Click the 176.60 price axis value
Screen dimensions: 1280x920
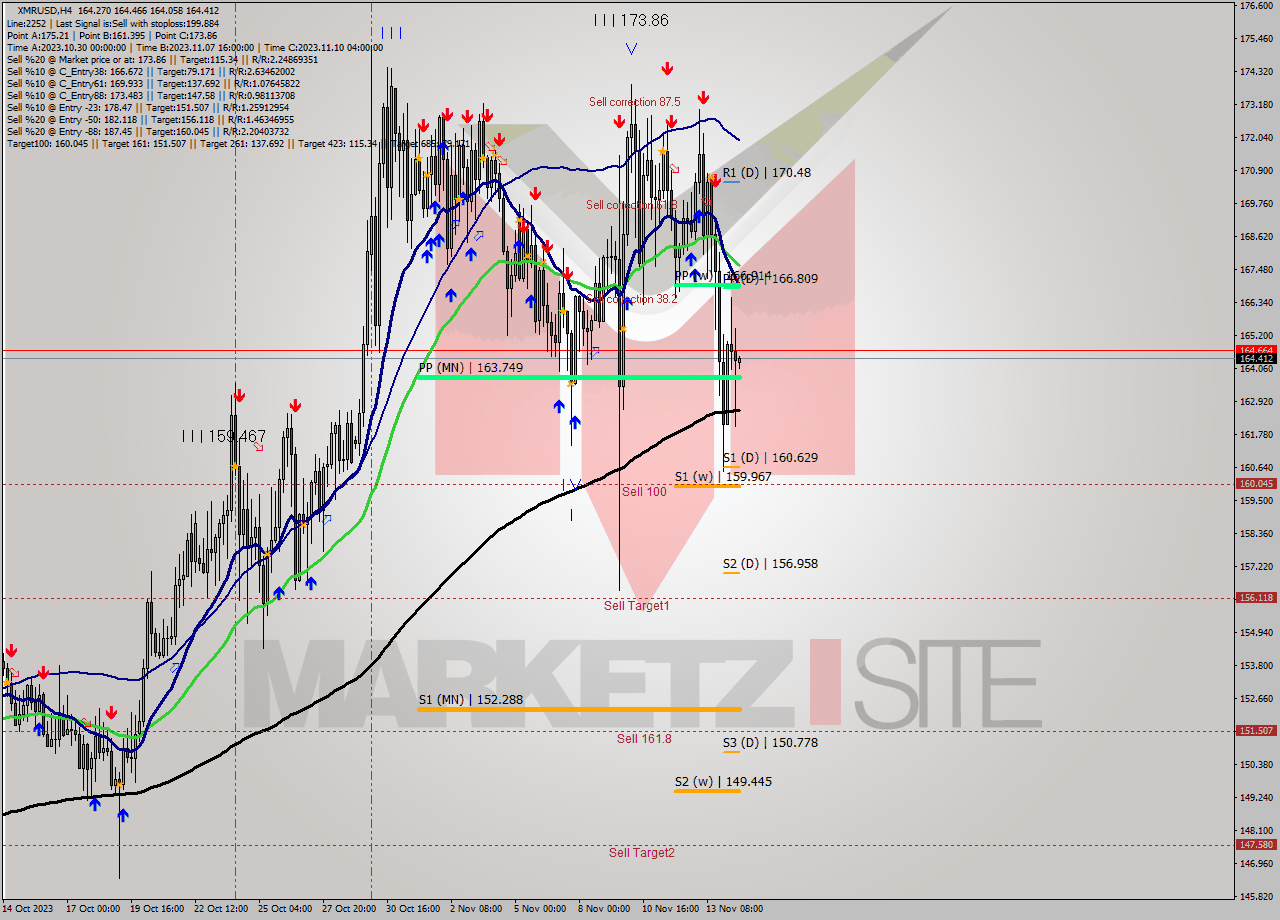pyautogui.click(x=1256, y=6)
